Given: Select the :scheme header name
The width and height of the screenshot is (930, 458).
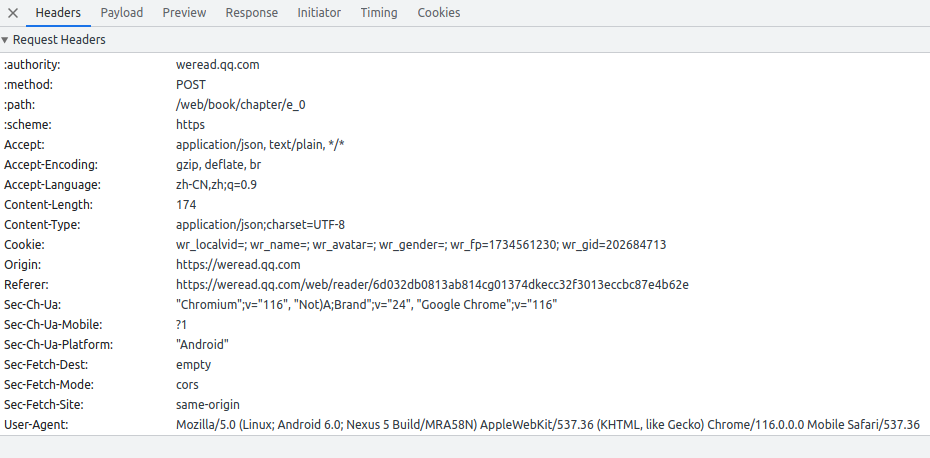Looking at the screenshot, I should click(x=28, y=125).
